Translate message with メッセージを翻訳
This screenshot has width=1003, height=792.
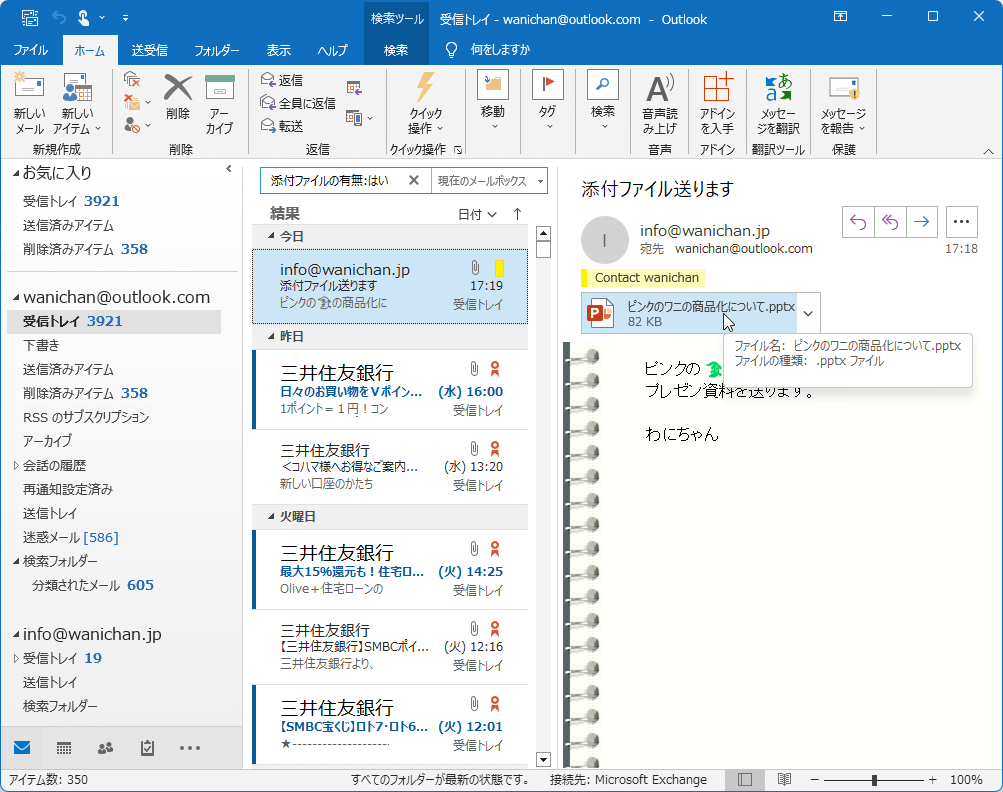click(x=778, y=103)
